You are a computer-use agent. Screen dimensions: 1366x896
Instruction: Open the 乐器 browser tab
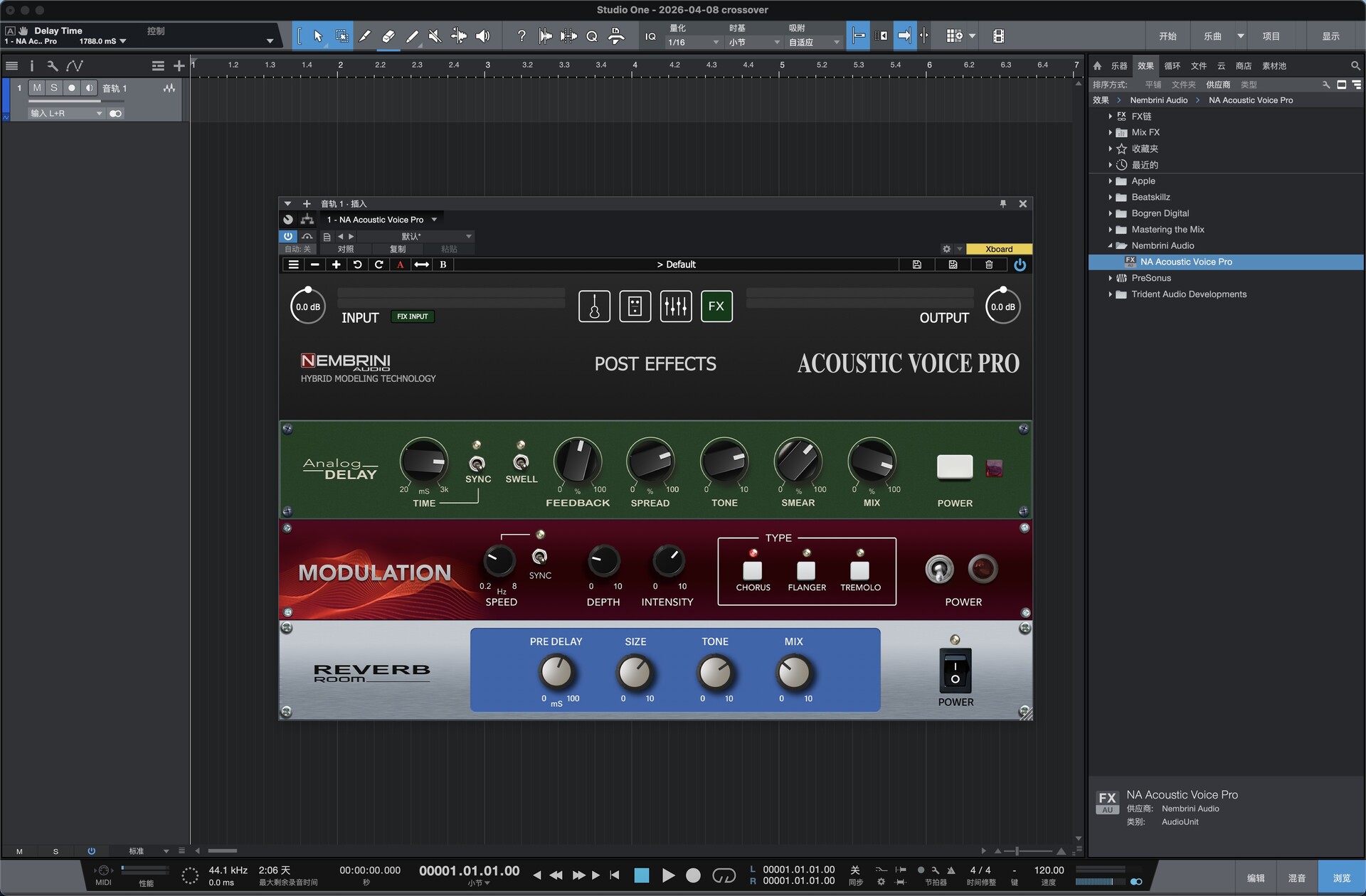1119,66
